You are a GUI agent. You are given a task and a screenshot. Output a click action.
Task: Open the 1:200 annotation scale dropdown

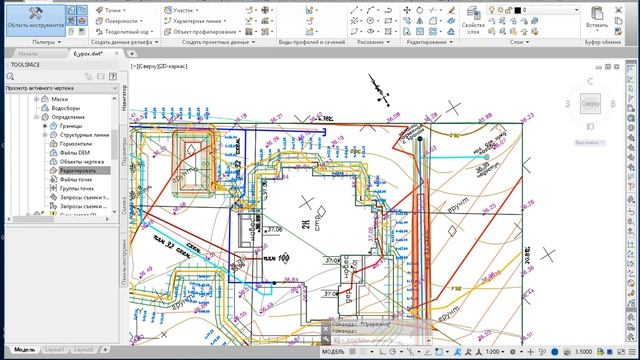click(495, 351)
